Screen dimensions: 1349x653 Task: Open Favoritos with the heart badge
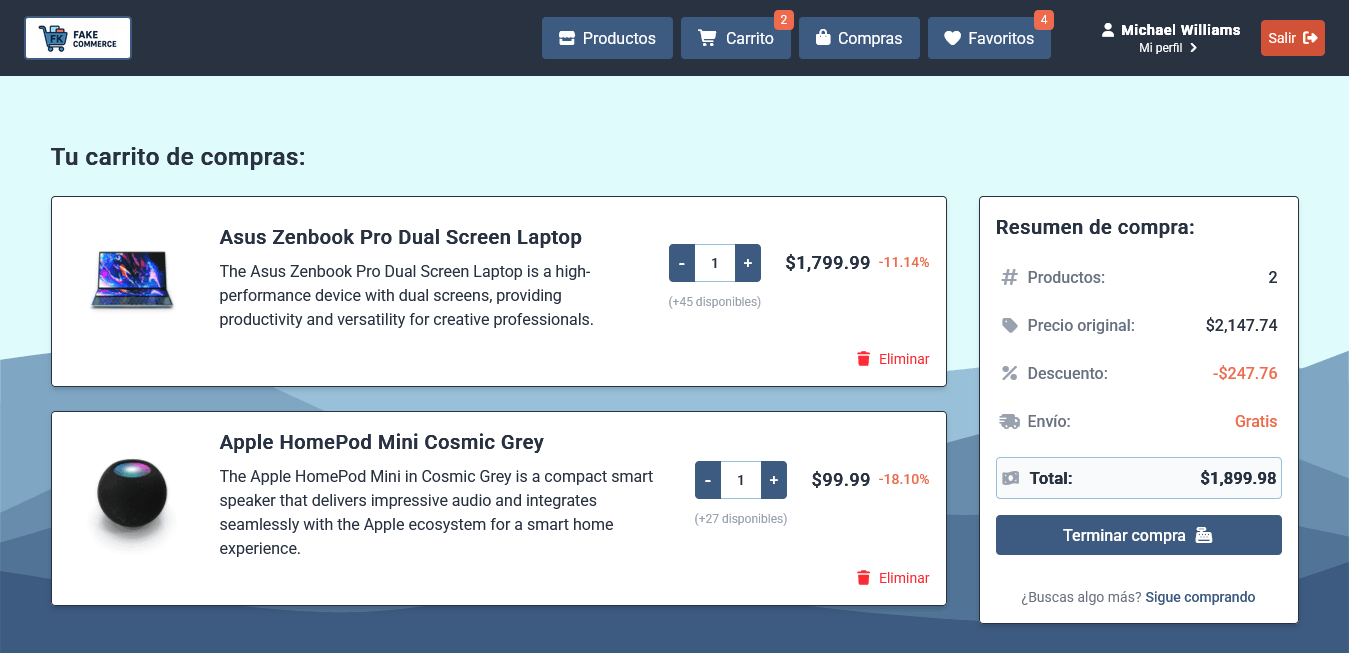989,37
